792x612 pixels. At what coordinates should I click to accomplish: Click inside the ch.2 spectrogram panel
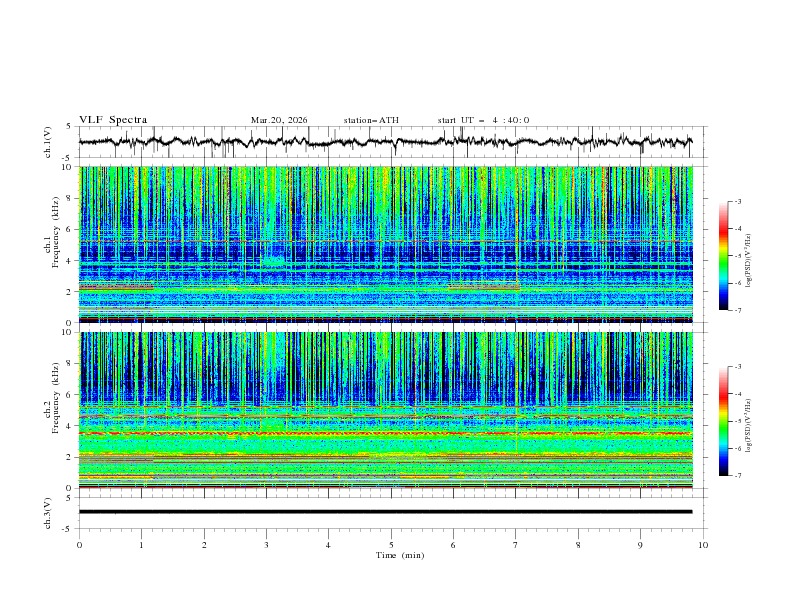[386, 410]
